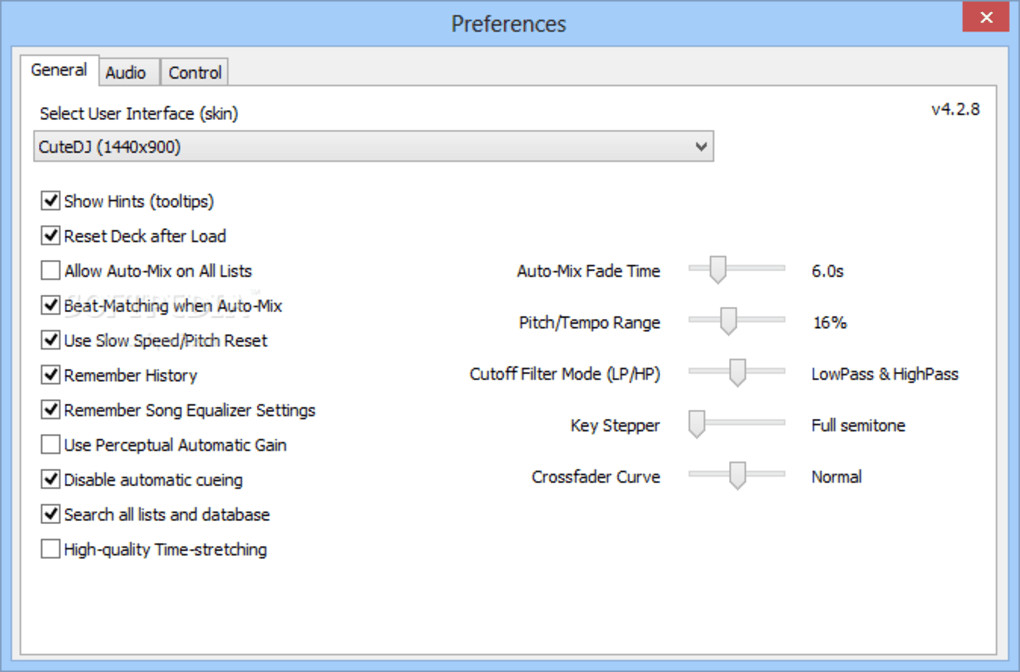
Task: Click the Key Stepper slider handle
Action: click(697, 425)
